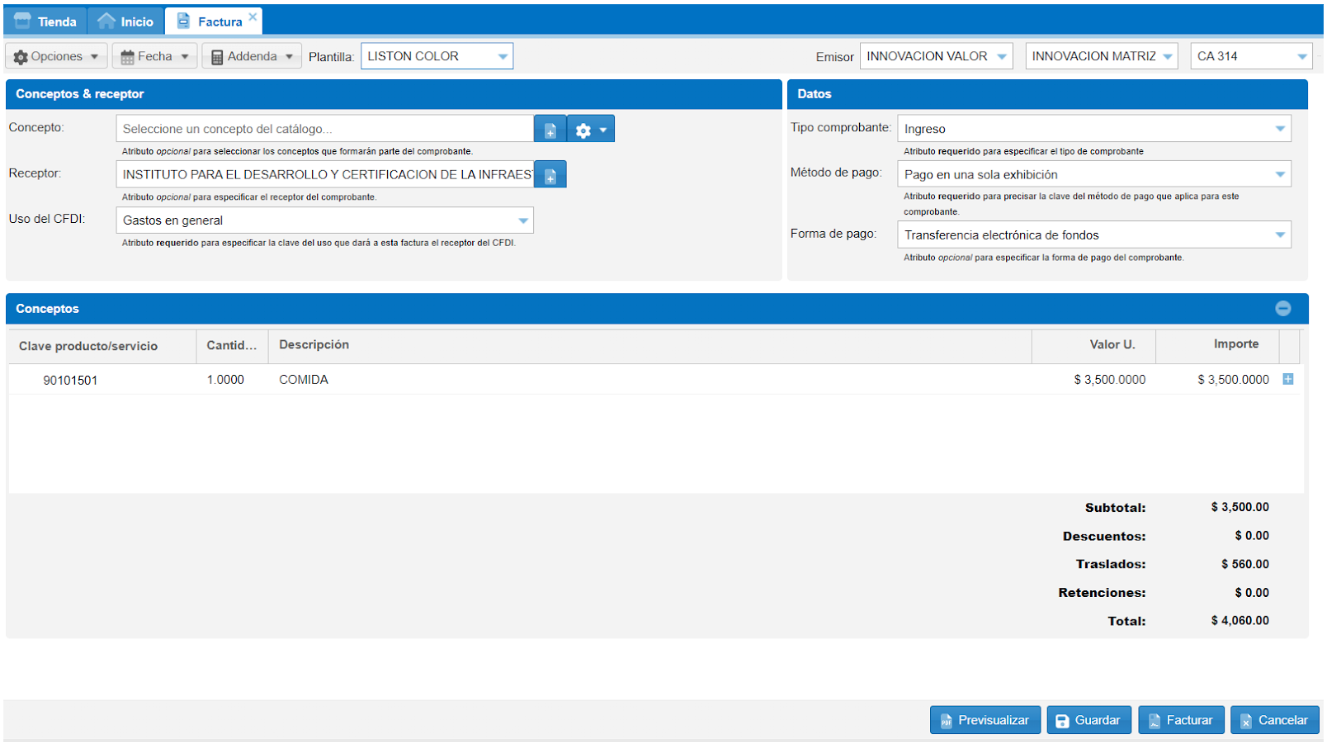Open the gear settings next to Concepto
The image size is (1327, 742).
tap(591, 130)
